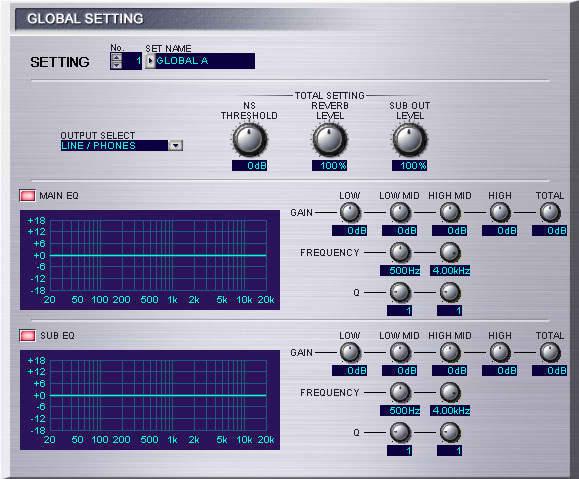
Task: Toggle the Sub EQ on/off button
Action: pos(27,335)
